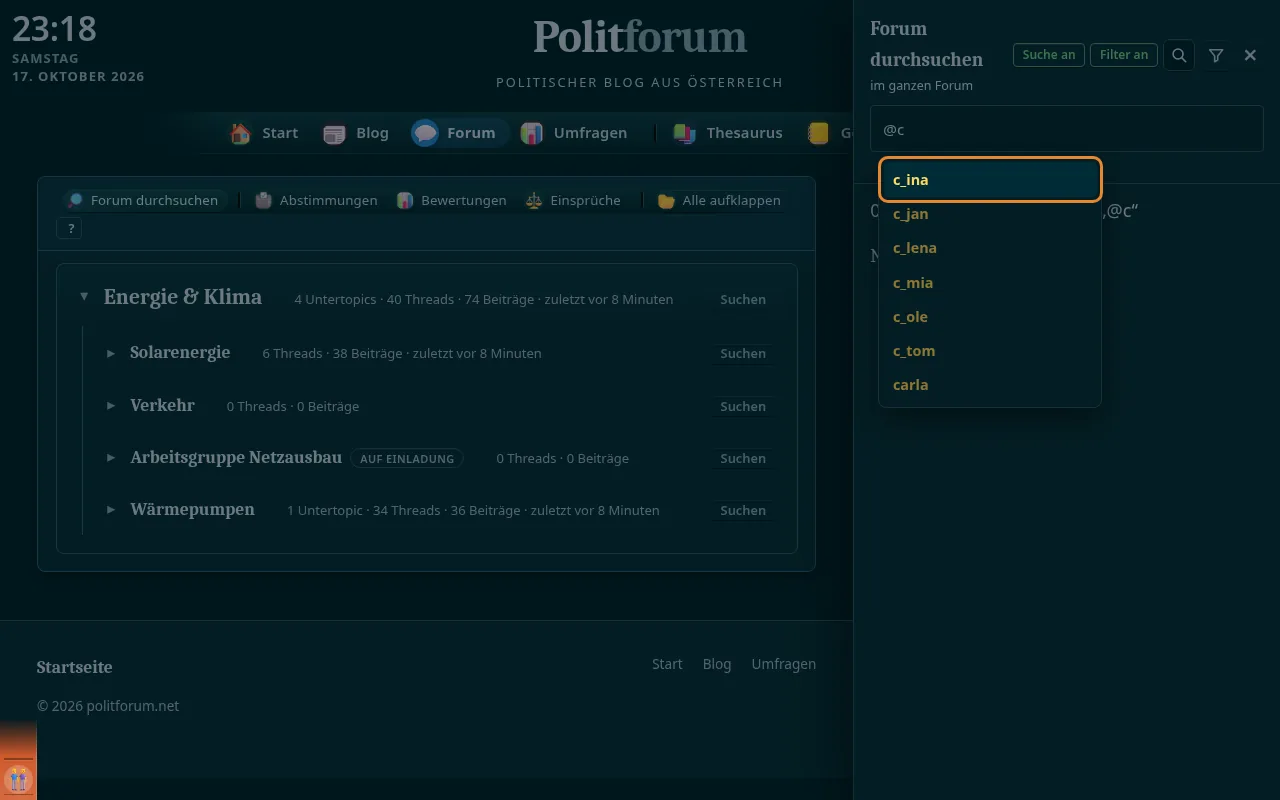Click Suchen in the Energie & Klima row
1280x800 pixels.
click(x=743, y=299)
